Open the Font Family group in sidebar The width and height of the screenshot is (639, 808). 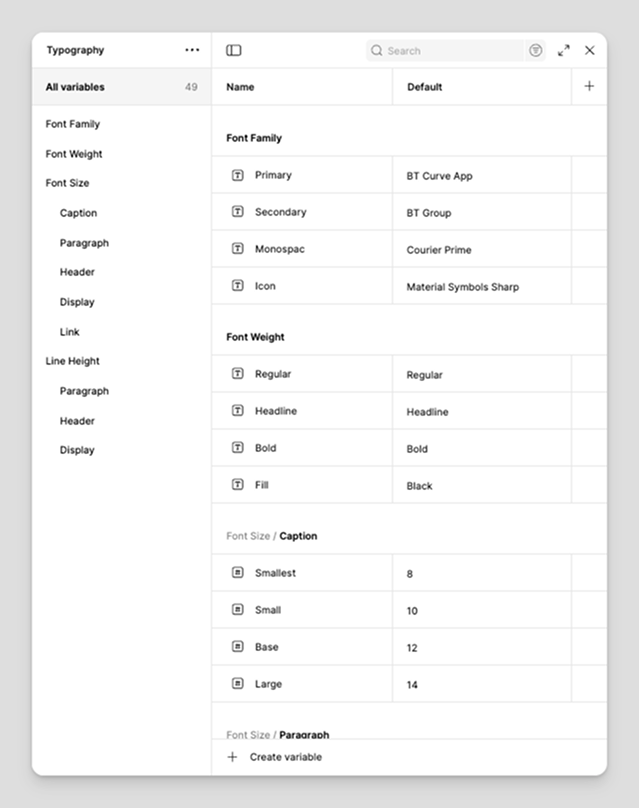(x=73, y=124)
